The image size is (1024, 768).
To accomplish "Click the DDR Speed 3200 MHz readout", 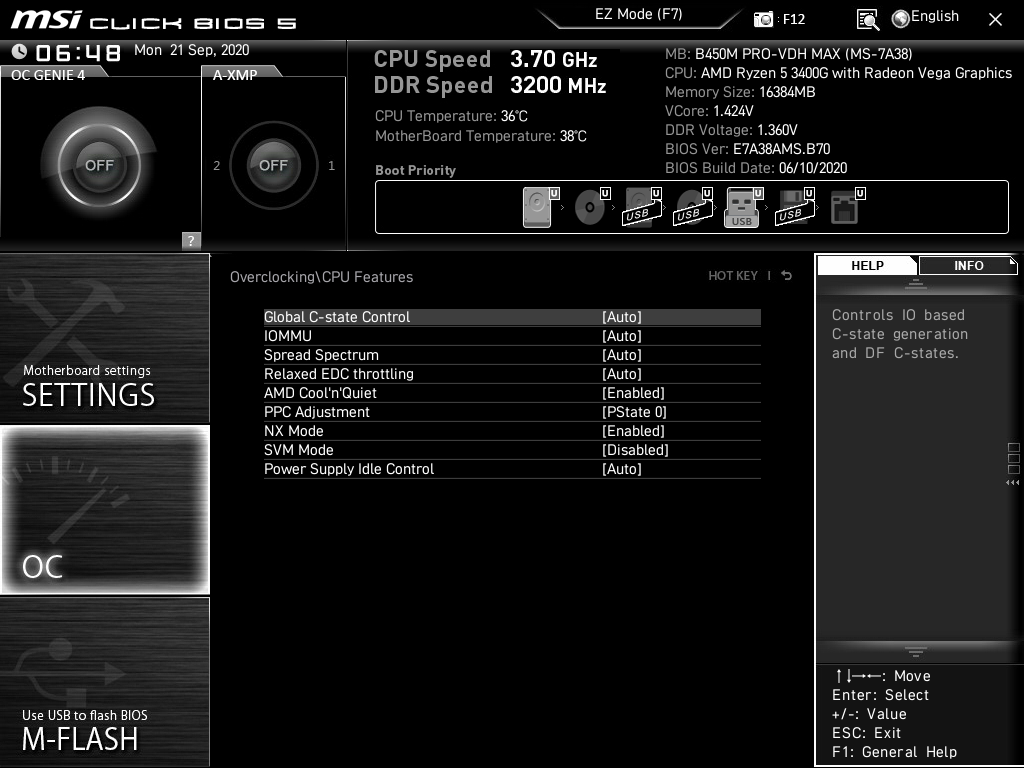I will point(490,85).
